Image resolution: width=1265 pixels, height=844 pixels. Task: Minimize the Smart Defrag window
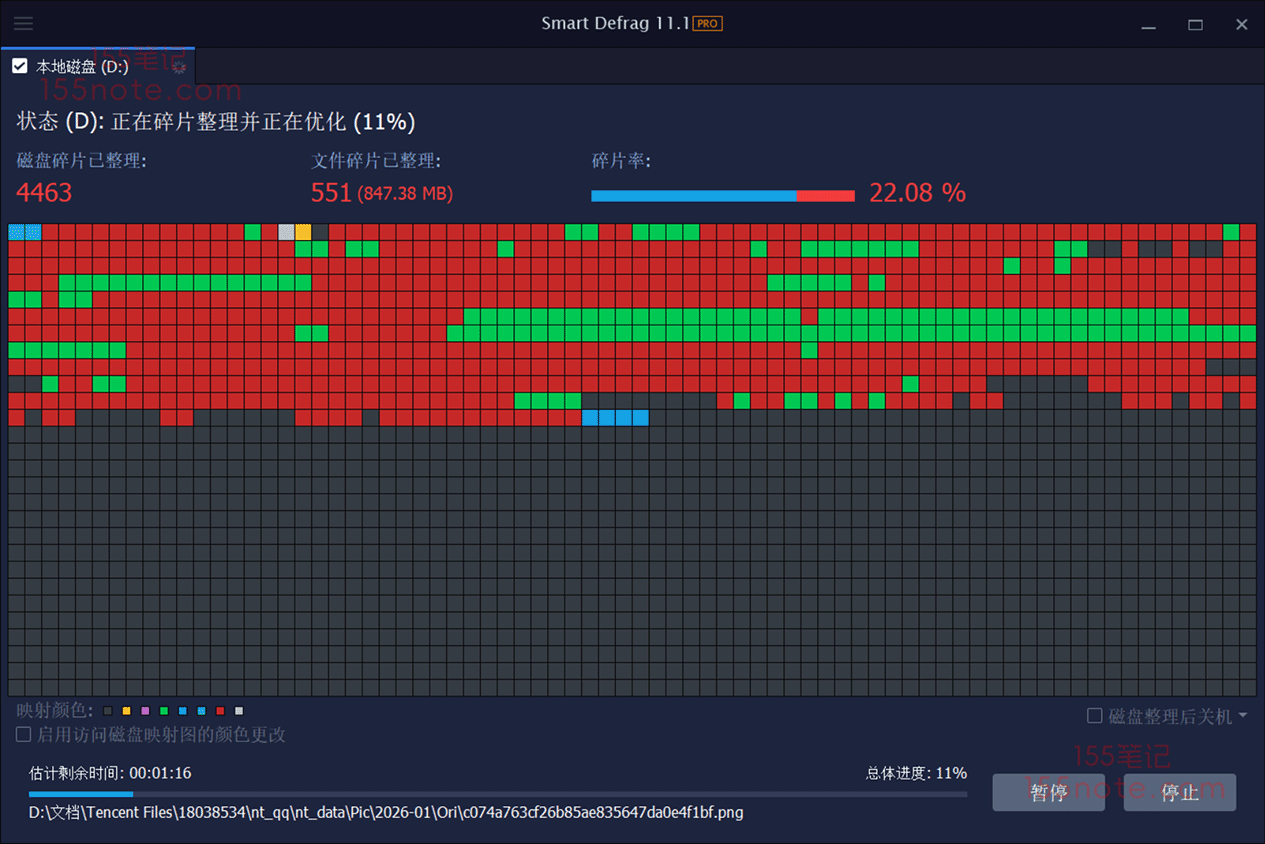[1149, 24]
